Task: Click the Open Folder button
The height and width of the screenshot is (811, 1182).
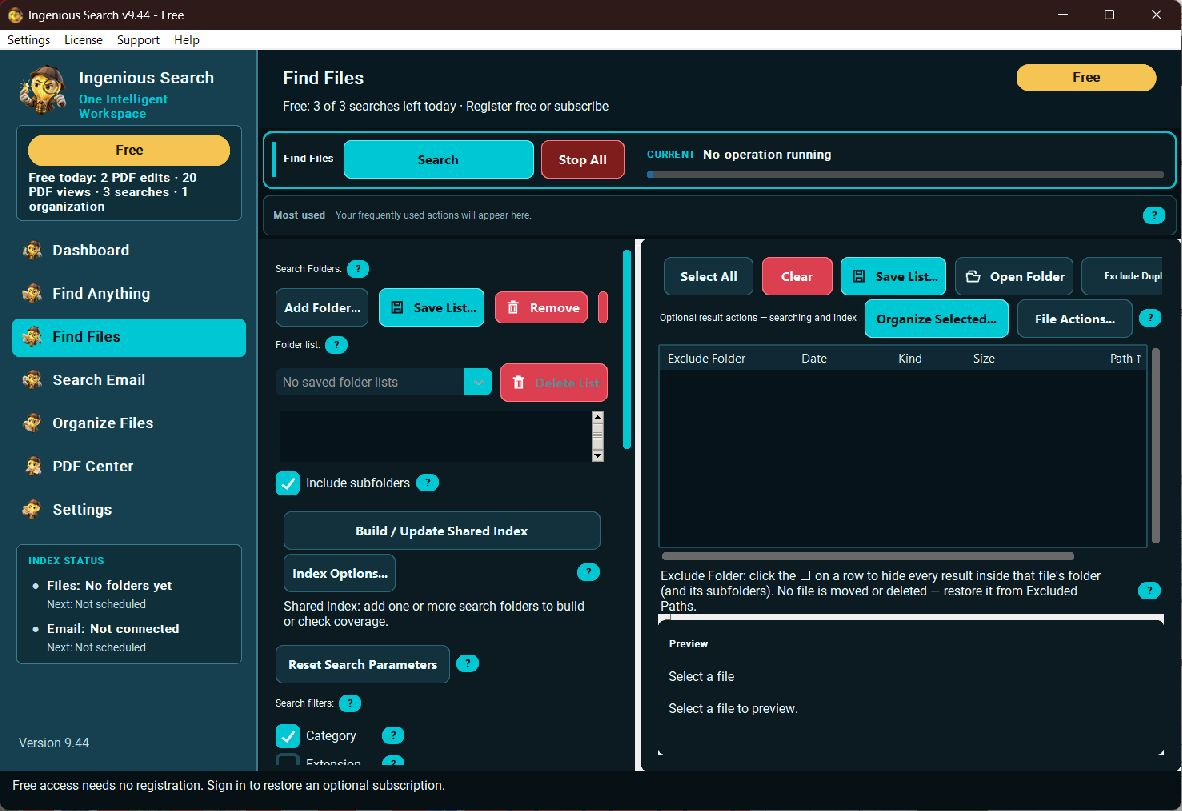Action: coord(1016,277)
